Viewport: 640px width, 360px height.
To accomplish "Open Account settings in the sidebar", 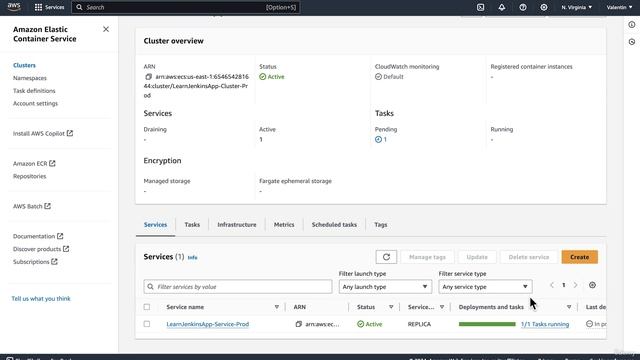I will [36, 104].
